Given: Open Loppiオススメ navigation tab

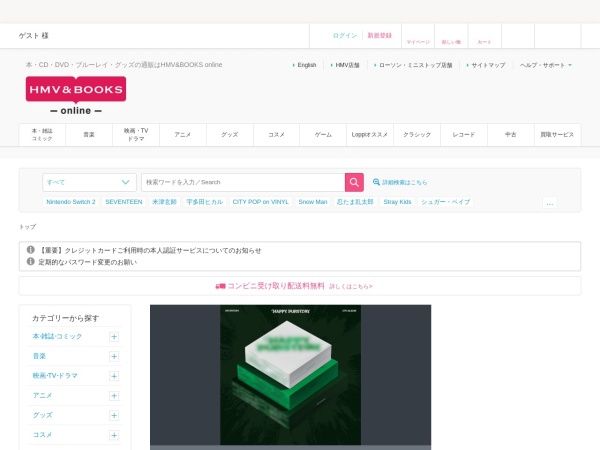Looking at the screenshot, I should click(x=370, y=135).
